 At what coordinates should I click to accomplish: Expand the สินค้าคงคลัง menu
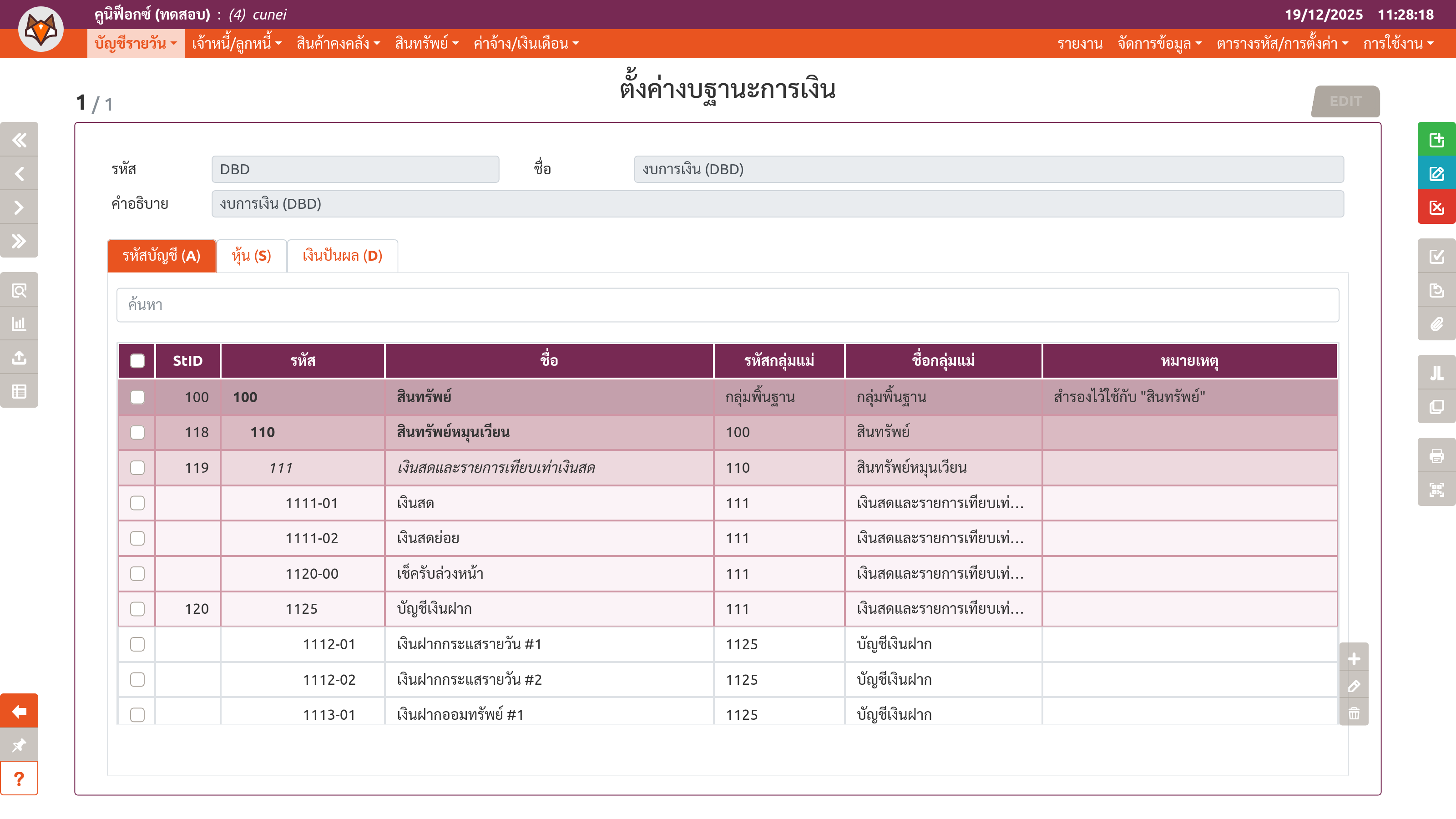click(x=338, y=44)
